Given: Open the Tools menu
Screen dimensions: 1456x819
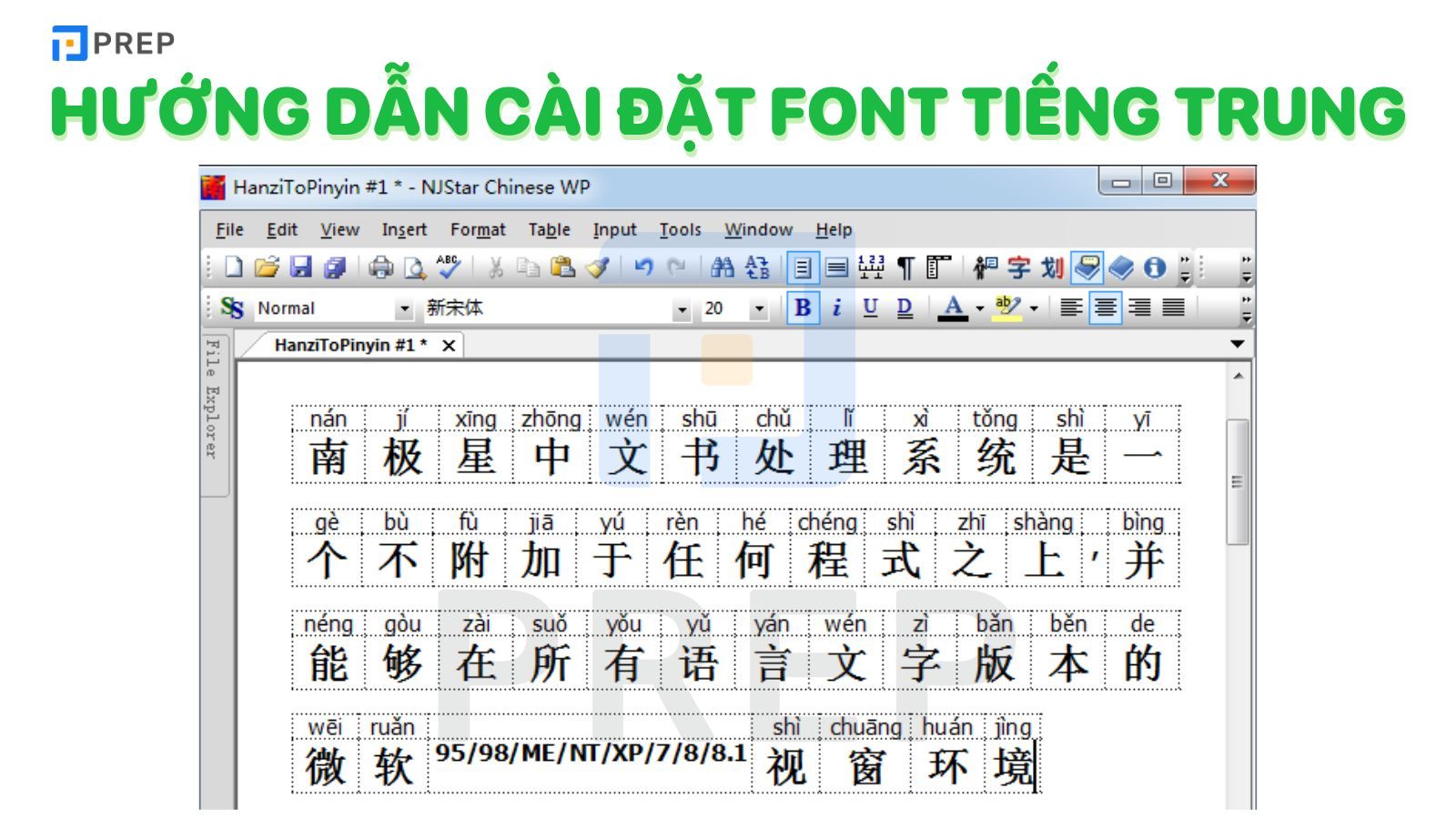Looking at the screenshot, I should (680, 229).
